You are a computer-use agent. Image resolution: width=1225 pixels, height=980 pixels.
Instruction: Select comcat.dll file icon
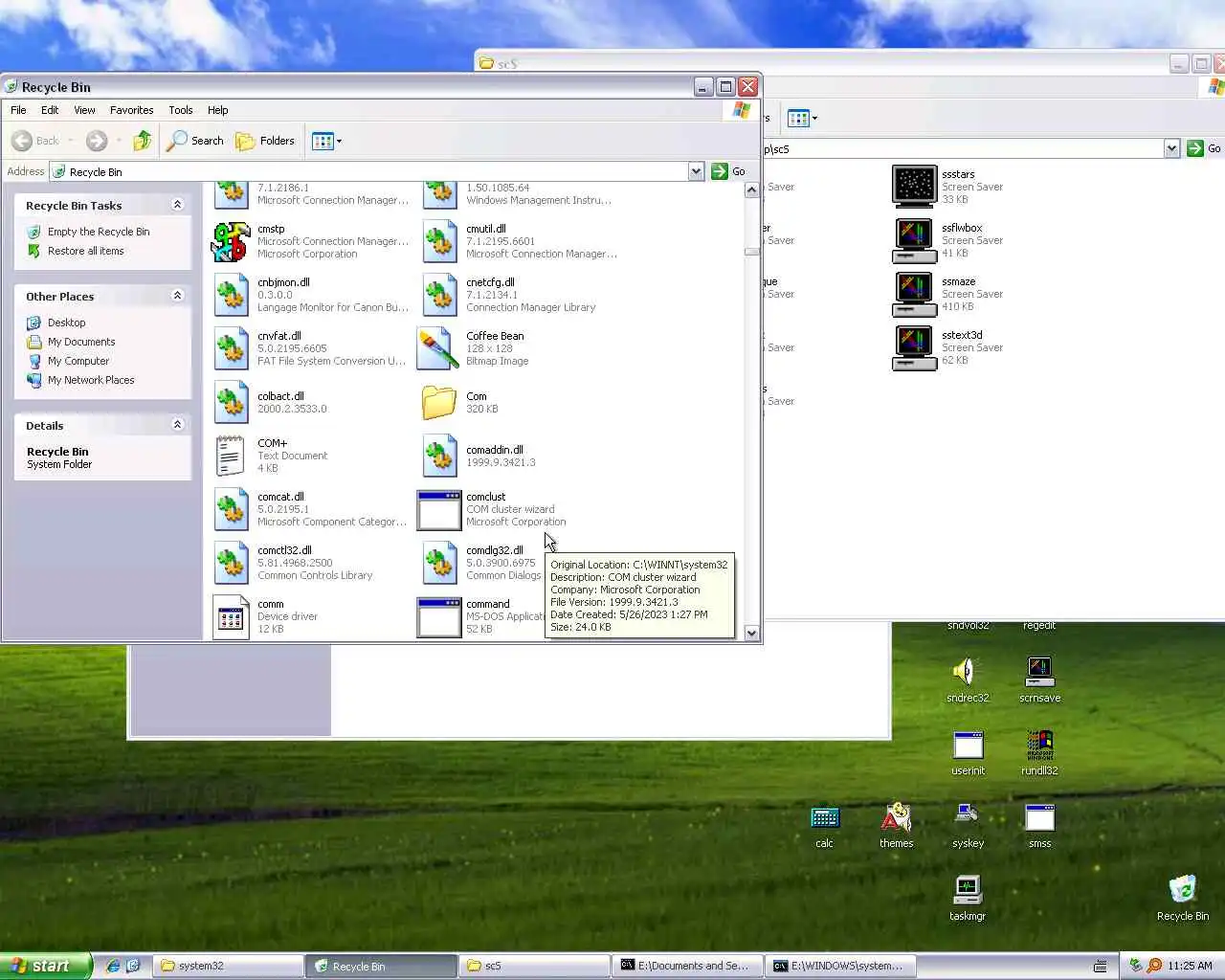tap(231, 510)
